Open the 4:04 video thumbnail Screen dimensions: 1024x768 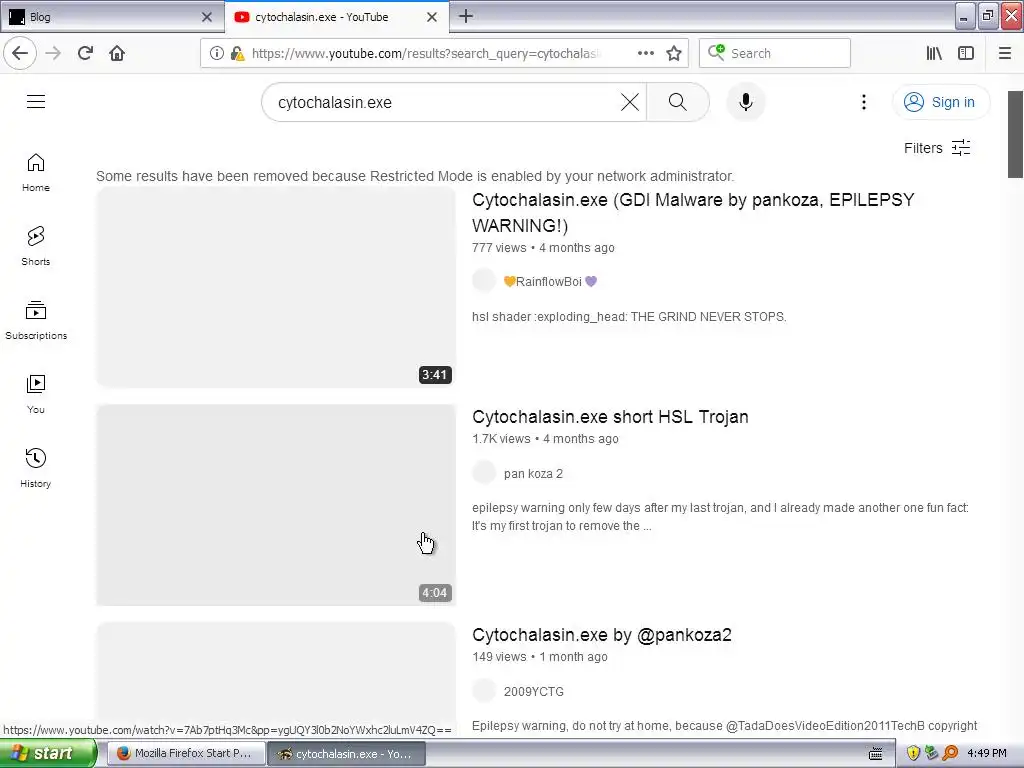click(x=276, y=505)
